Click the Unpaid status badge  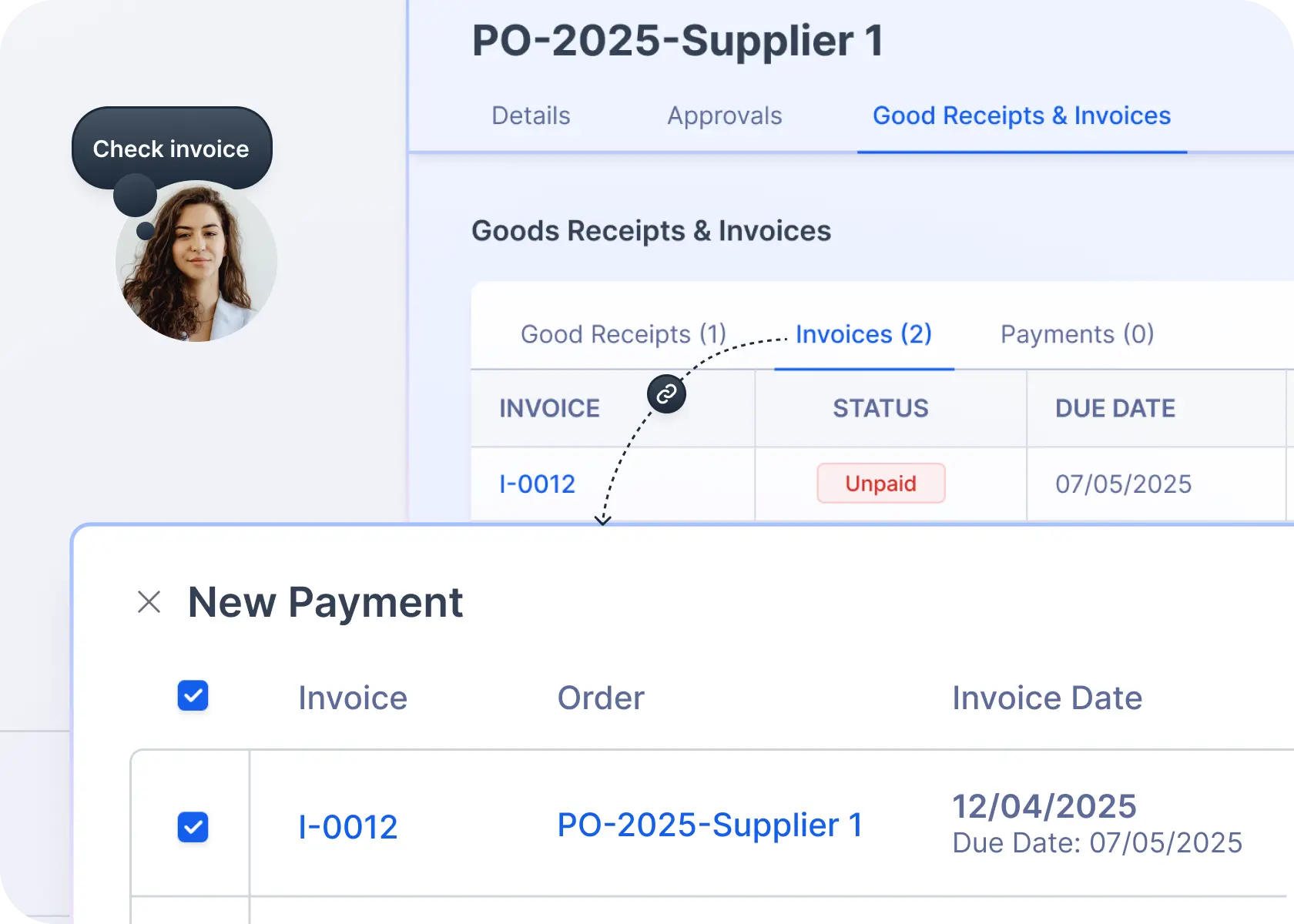880,484
